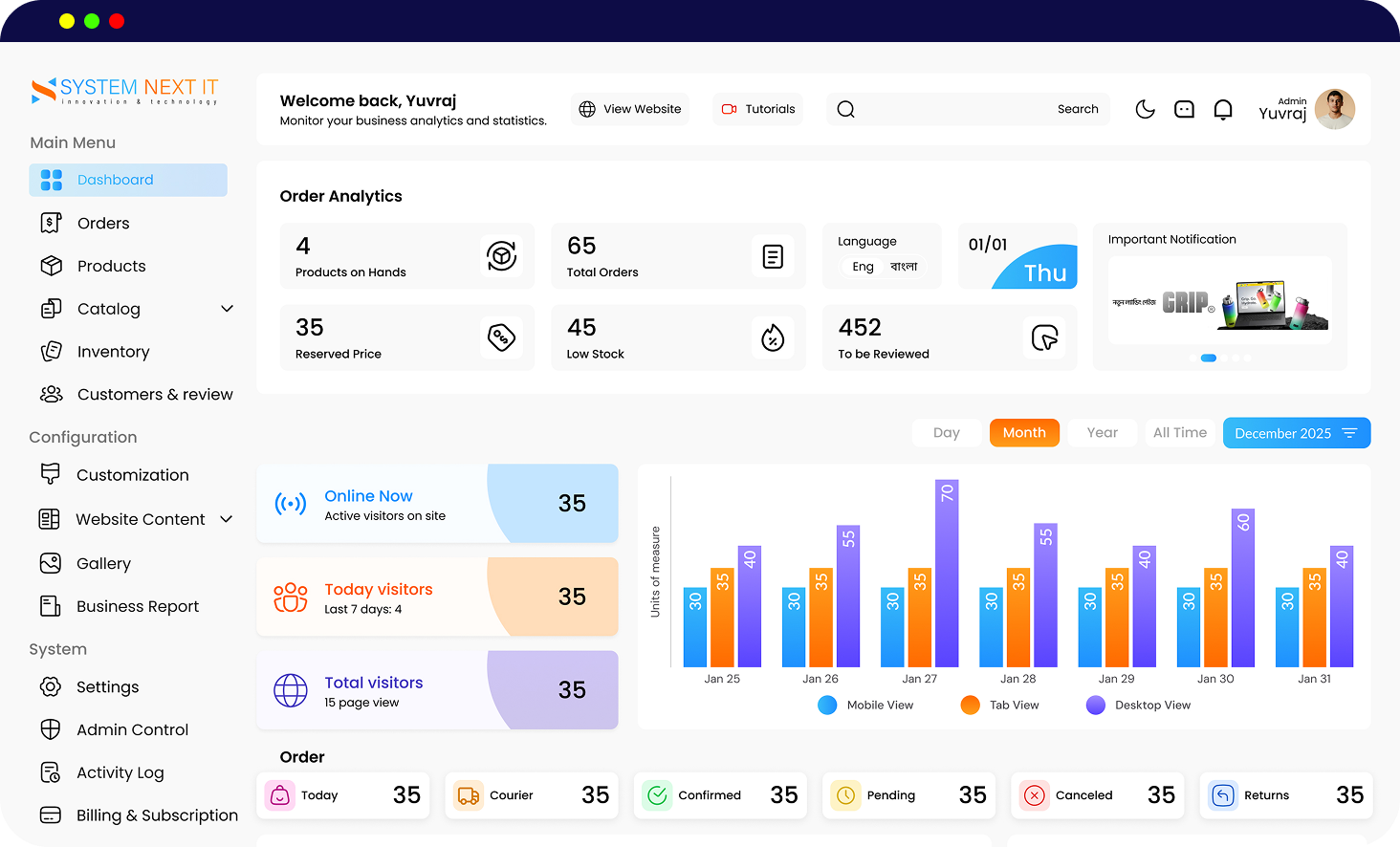
Task: Click the Jan 27 Desktop View bar 70
Action: tap(947, 574)
